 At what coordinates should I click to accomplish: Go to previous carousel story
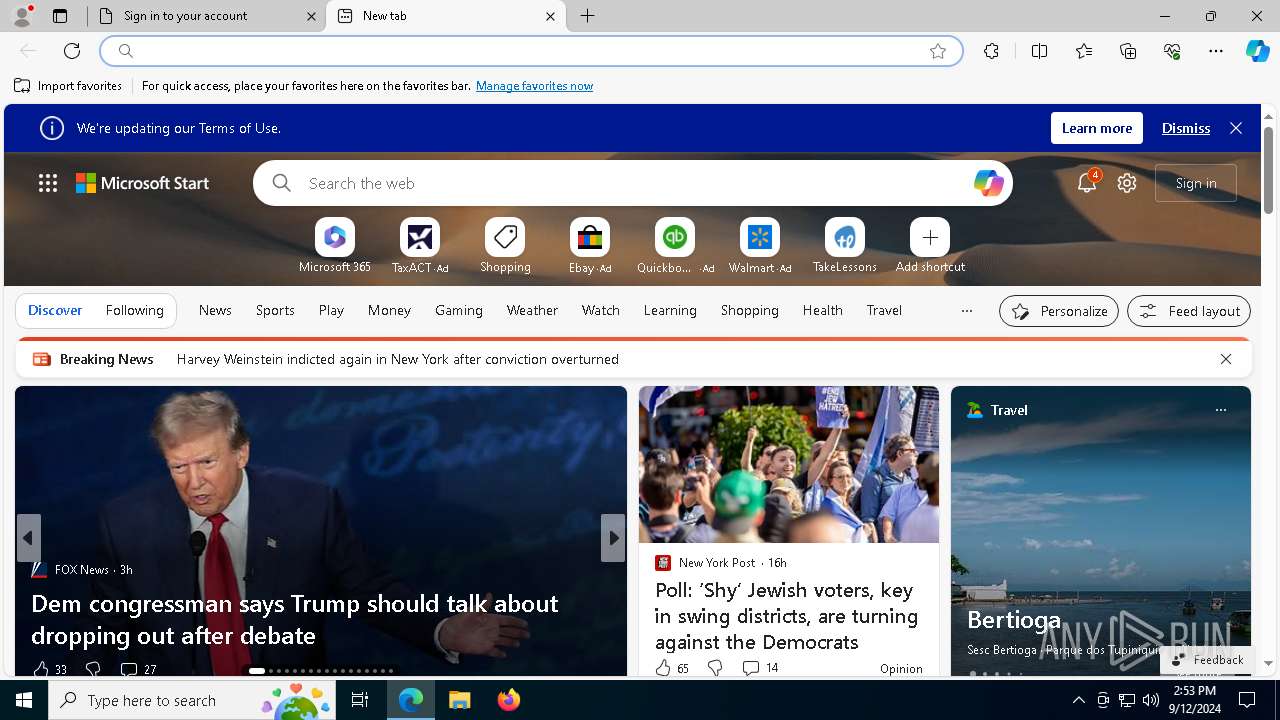[x=28, y=538]
